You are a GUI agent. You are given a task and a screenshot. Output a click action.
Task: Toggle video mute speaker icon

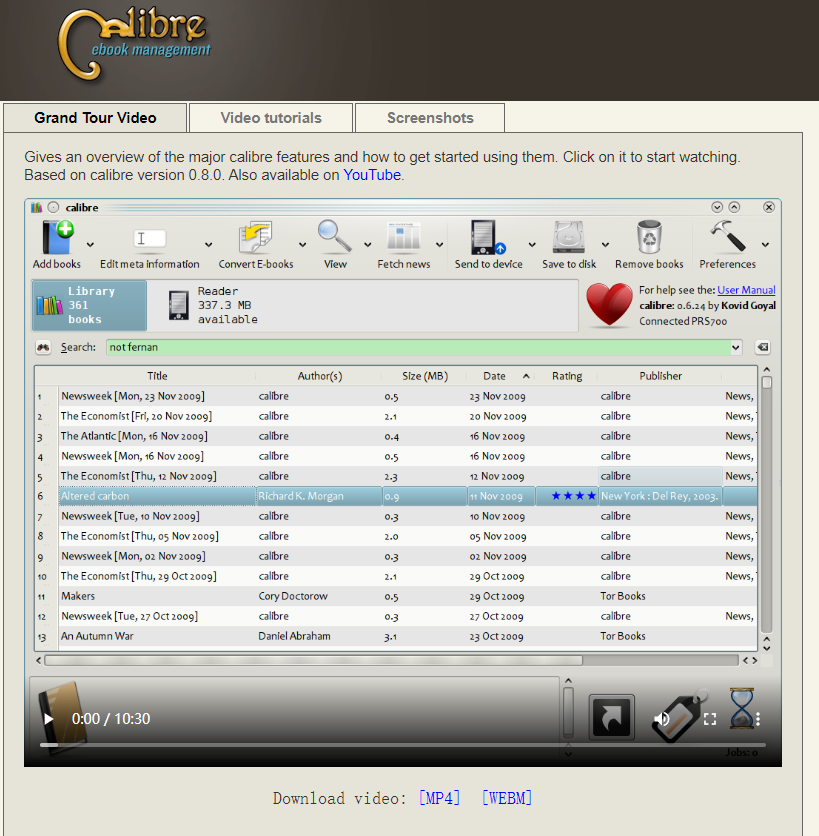click(x=662, y=719)
